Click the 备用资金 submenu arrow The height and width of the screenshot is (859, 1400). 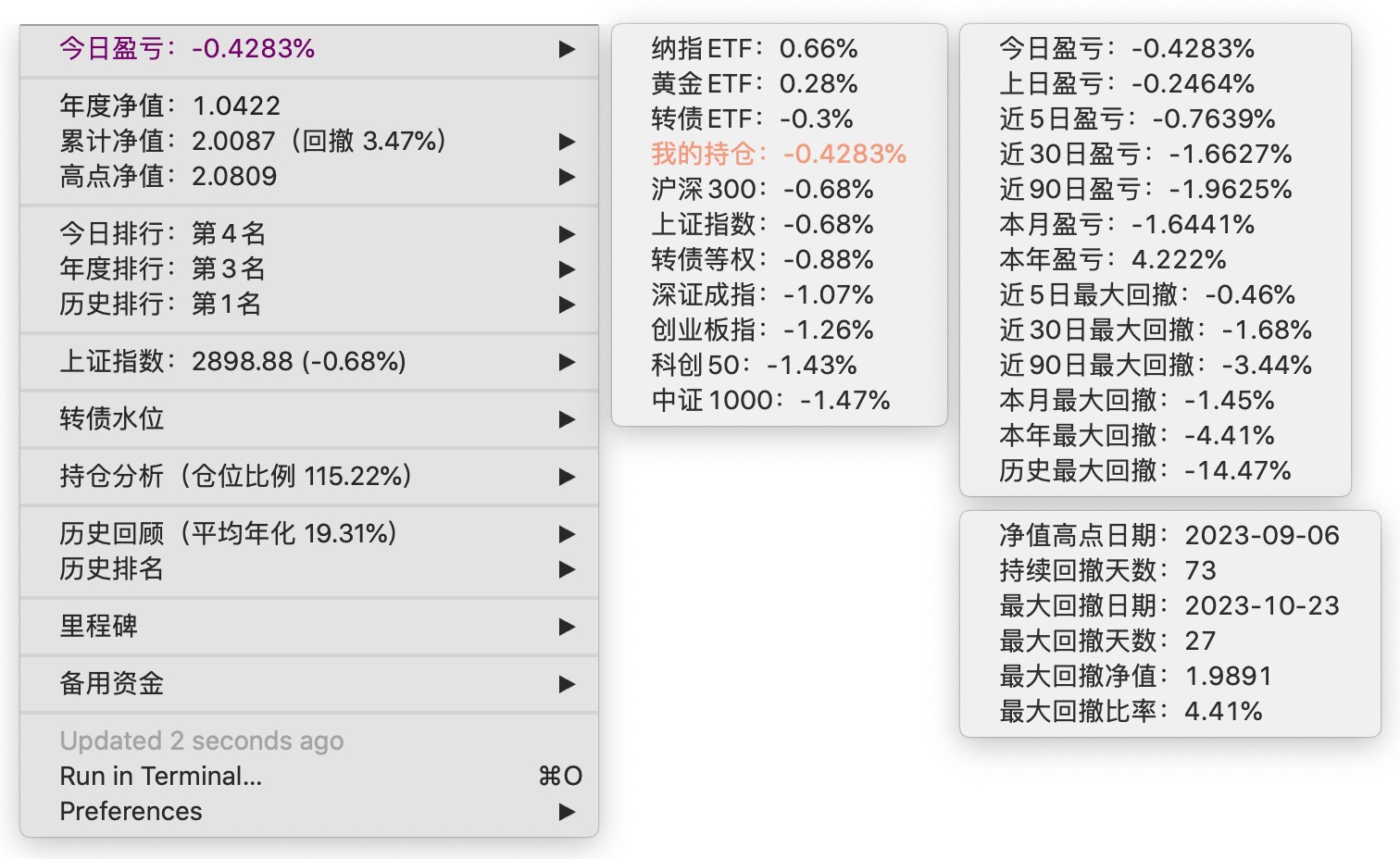coord(567,684)
